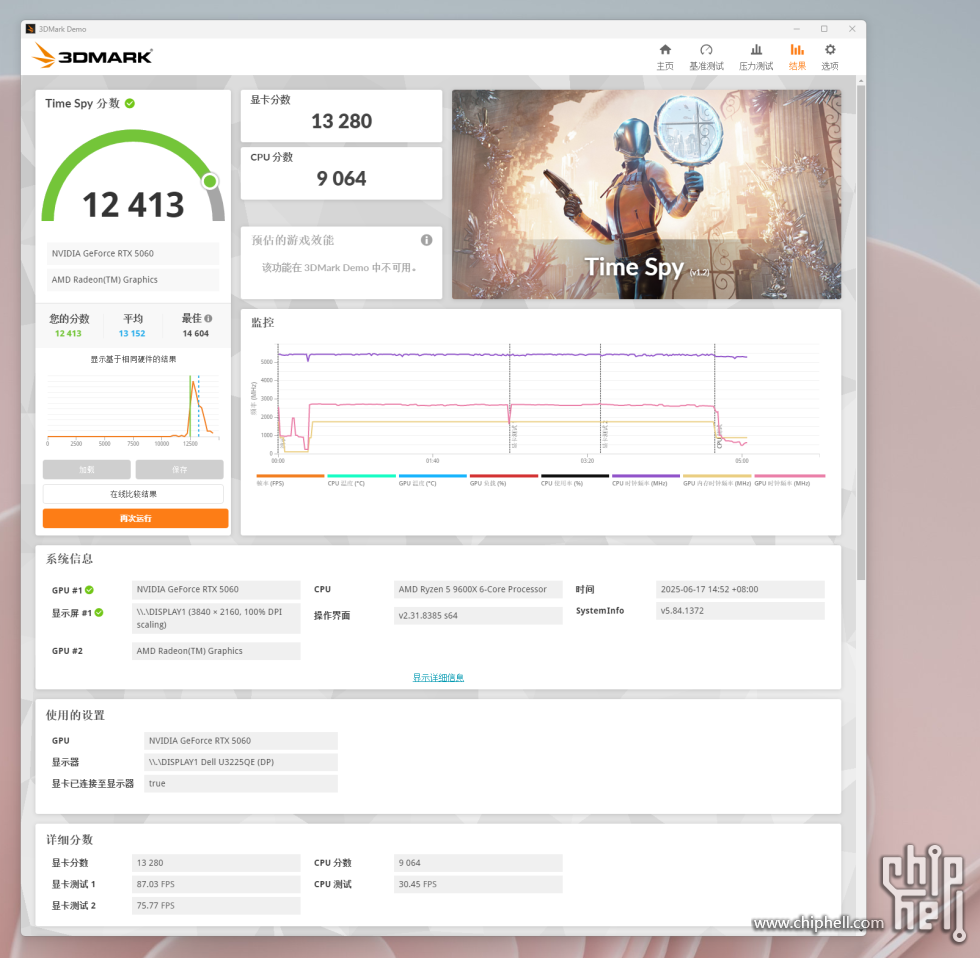Screen dimensions: 980x958
Task: Click \\.\DISPLAY1 3840 × 2160 display field
Action: 216,618
